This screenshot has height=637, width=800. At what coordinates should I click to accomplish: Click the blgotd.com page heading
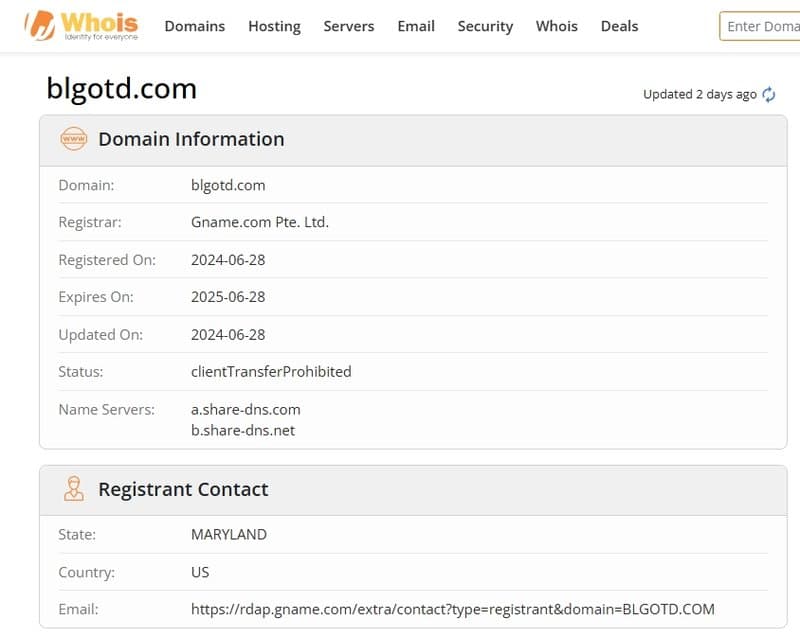(121, 88)
